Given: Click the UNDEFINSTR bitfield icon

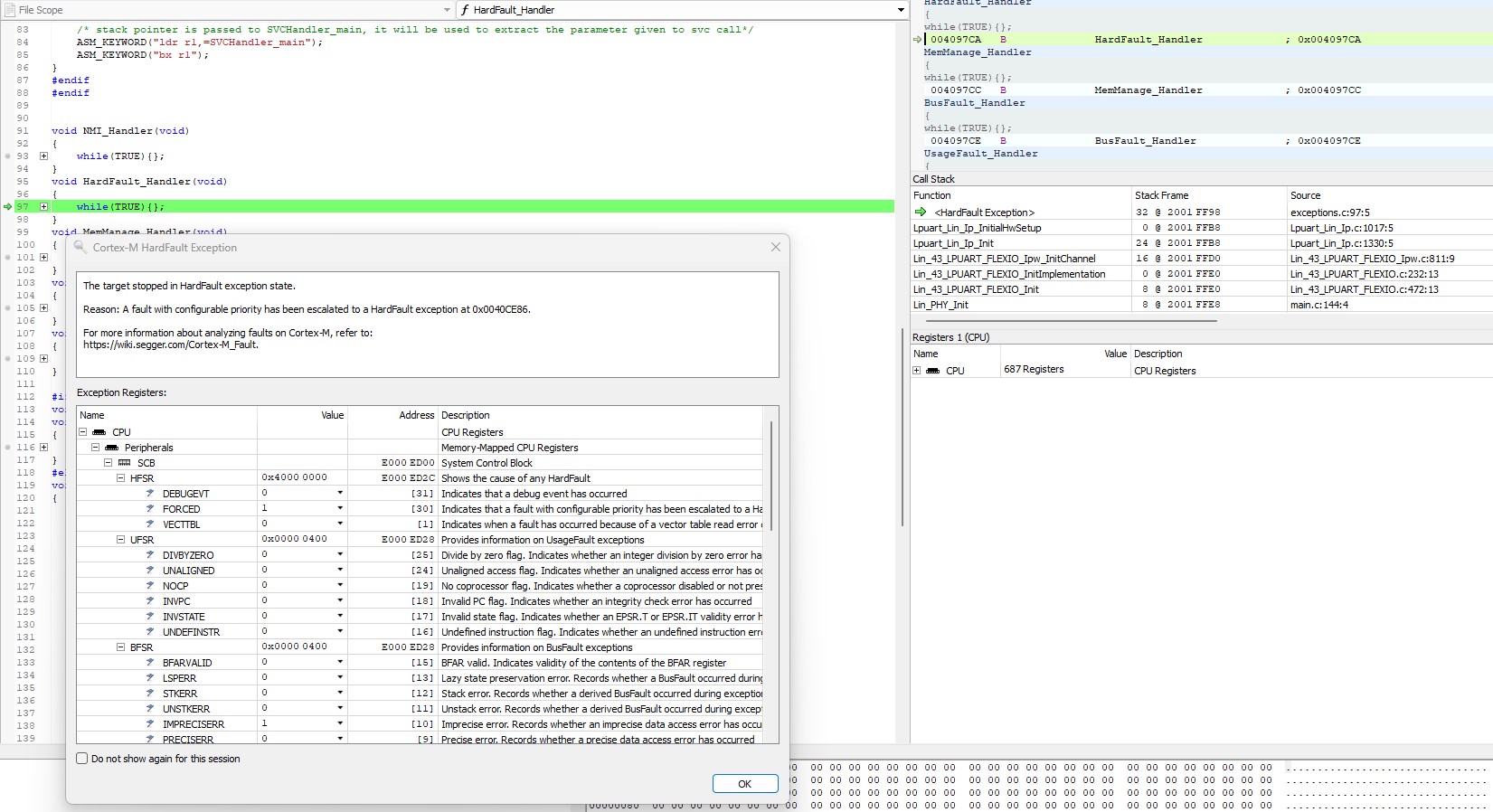Looking at the screenshot, I should [150, 632].
